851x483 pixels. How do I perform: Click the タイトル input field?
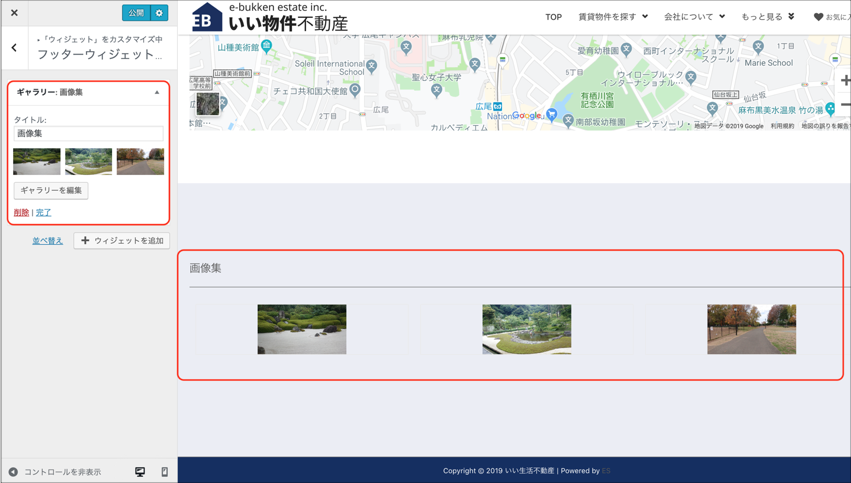tap(88, 133)
